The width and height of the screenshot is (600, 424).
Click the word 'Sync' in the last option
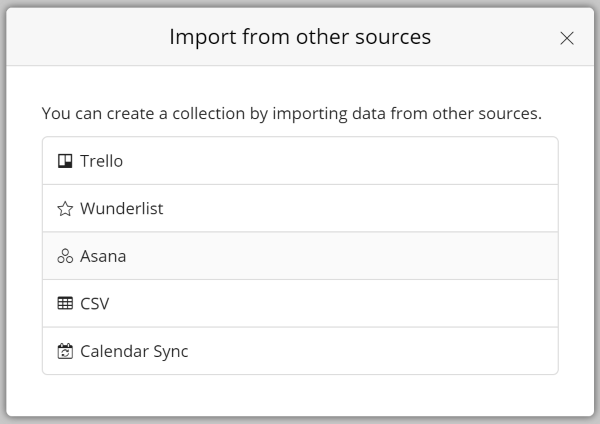pos(171,352)
